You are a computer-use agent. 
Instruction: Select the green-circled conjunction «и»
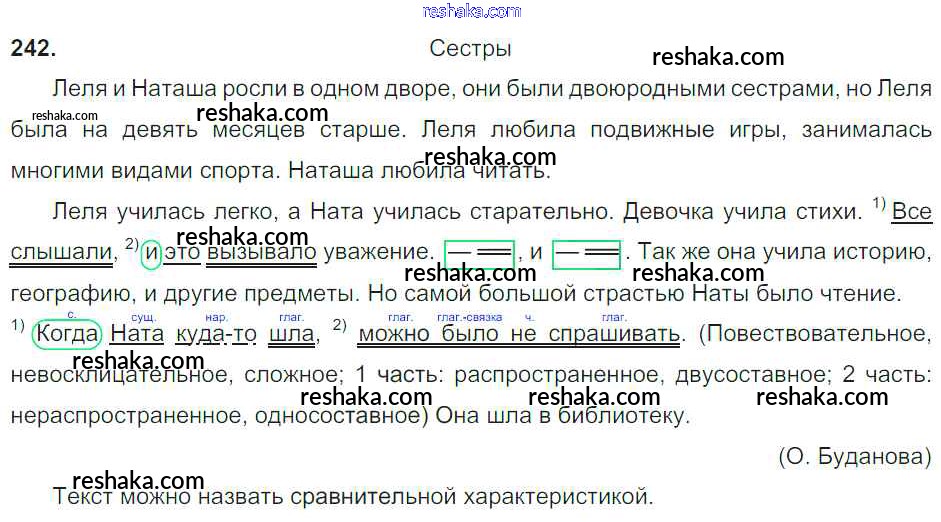pyautogui.click(x=150, y=253)
